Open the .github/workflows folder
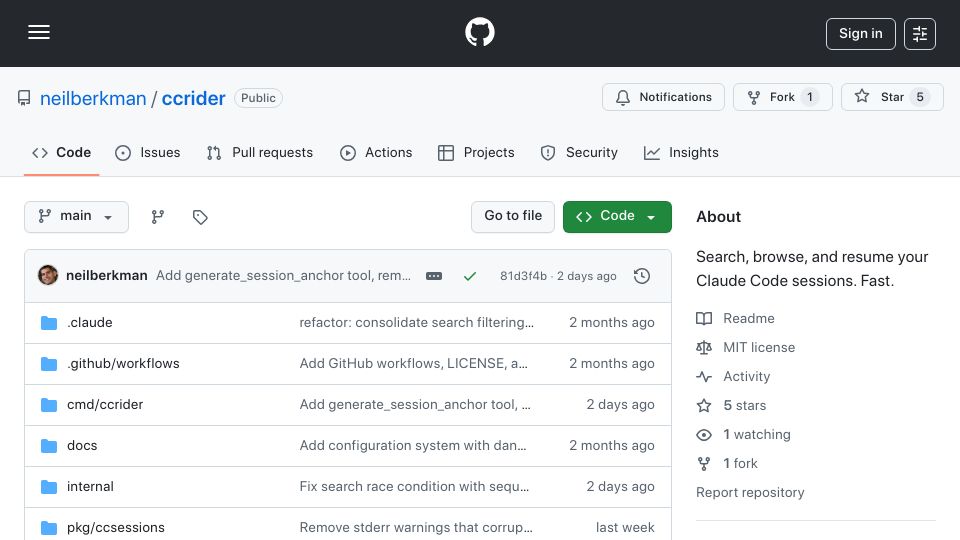The height and width of the screenshot is (540, 960). 123,364
